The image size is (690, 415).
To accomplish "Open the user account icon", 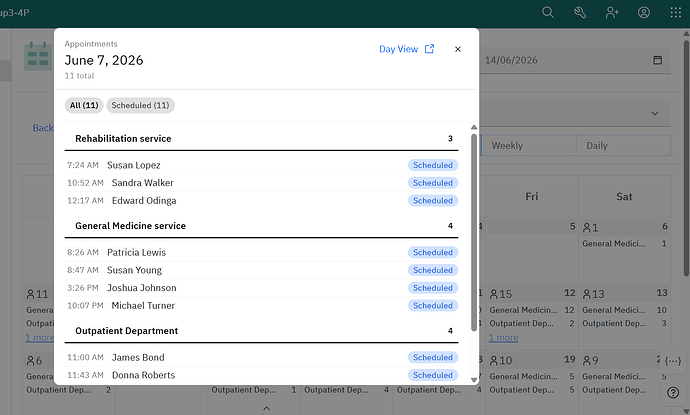I will pyautogui.click(x=644, y=12).
